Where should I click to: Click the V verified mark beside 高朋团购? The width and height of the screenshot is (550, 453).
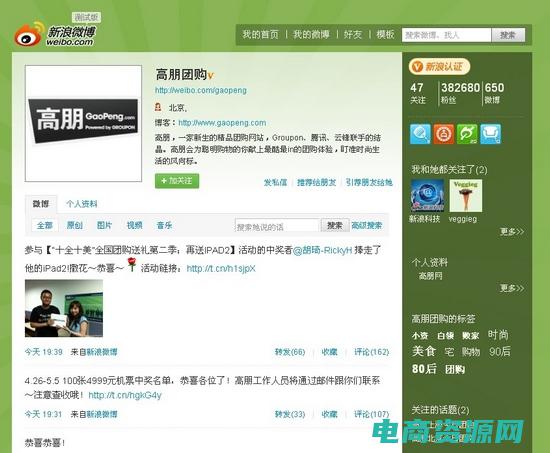point(210,75)
